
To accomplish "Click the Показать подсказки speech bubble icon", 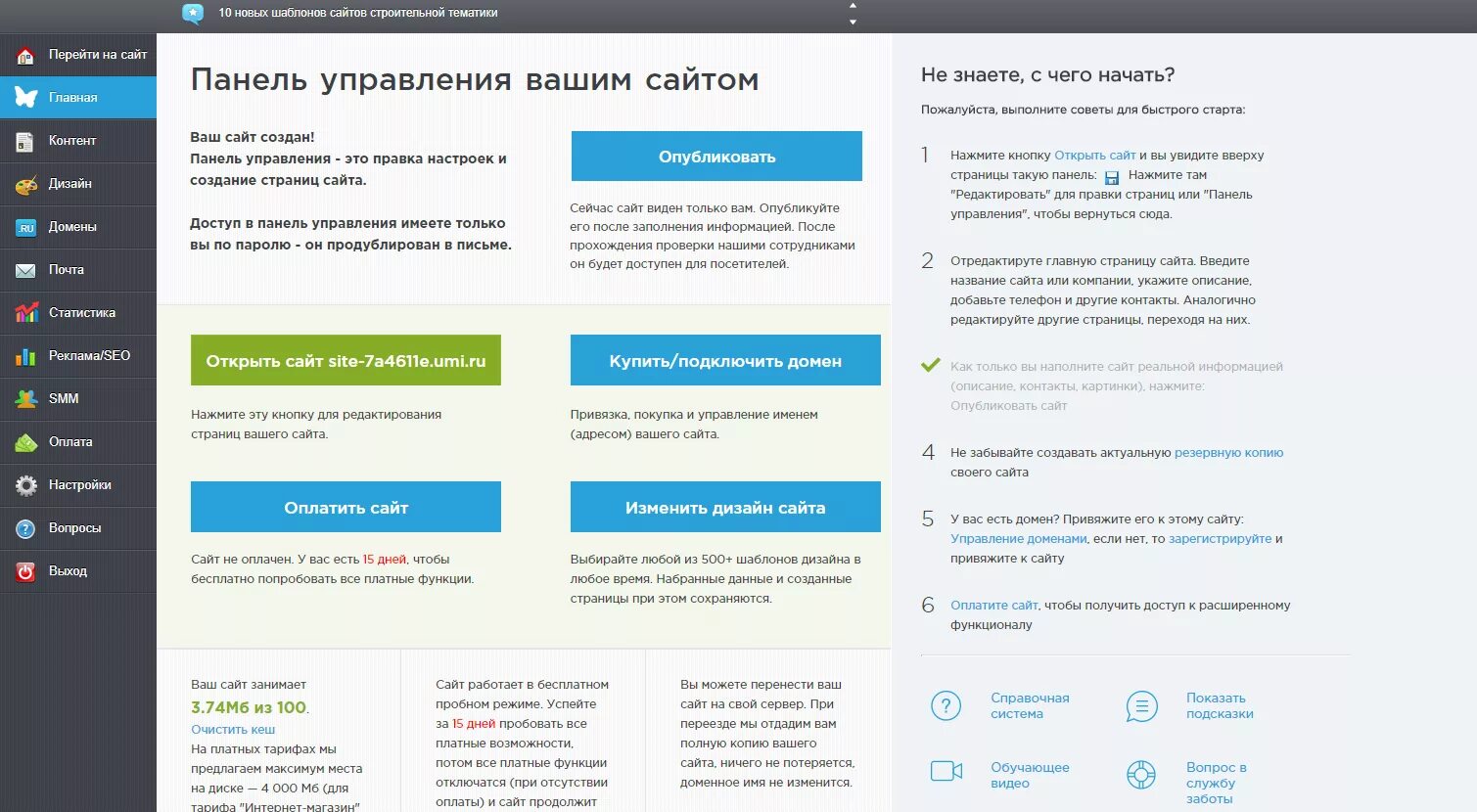I will pyautogui.click(x=1141, y=705).
